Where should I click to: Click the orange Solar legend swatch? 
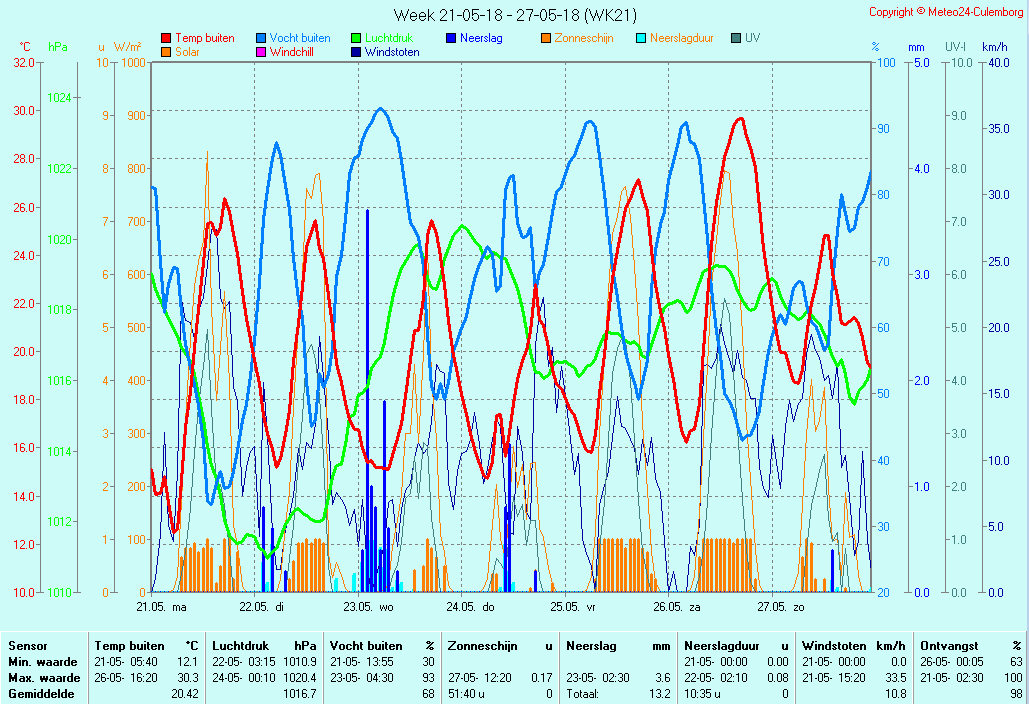166,52
